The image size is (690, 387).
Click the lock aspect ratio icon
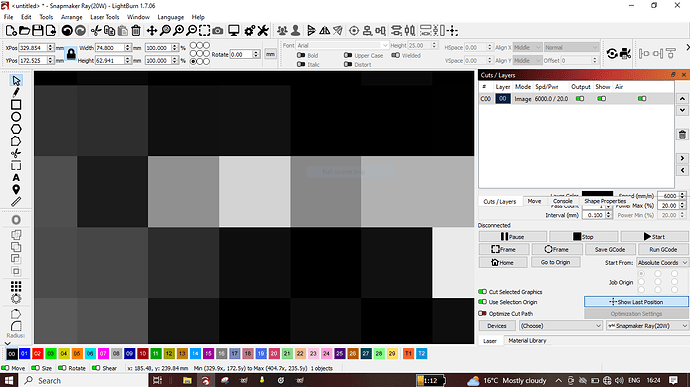point(71,54)
